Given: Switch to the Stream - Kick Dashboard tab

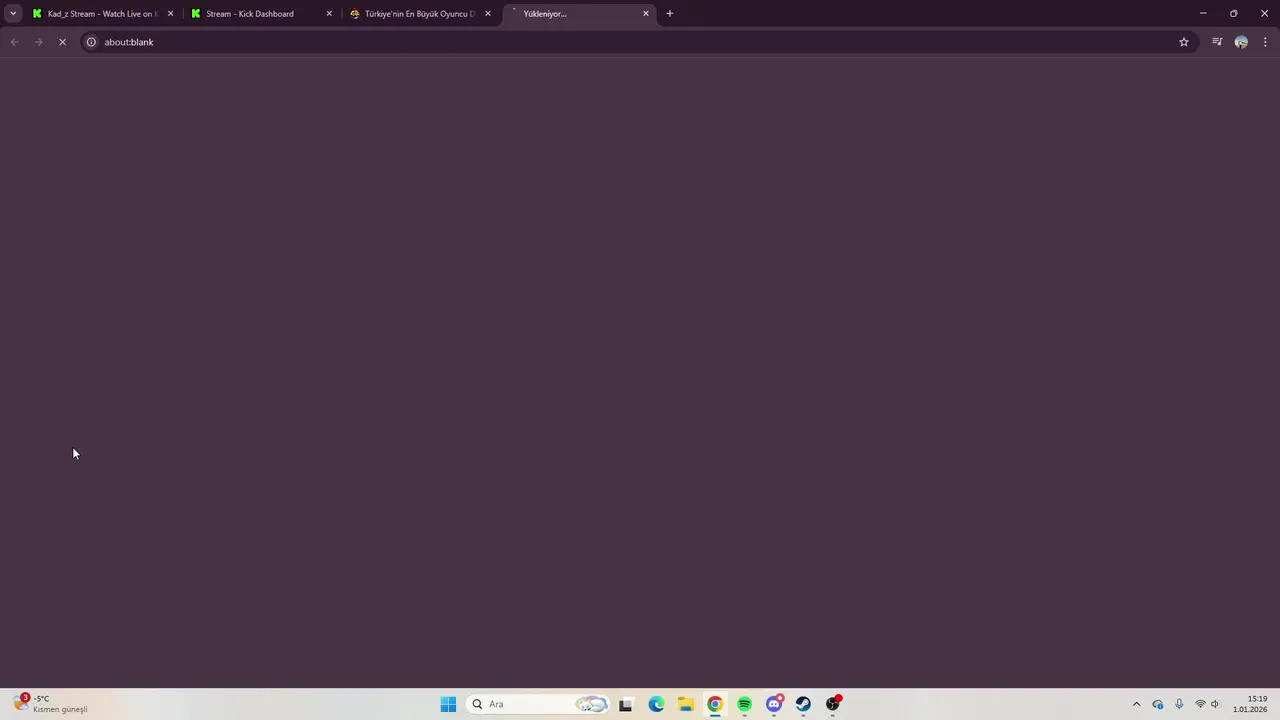Looking at the screenshot, I should coord(250,14).
